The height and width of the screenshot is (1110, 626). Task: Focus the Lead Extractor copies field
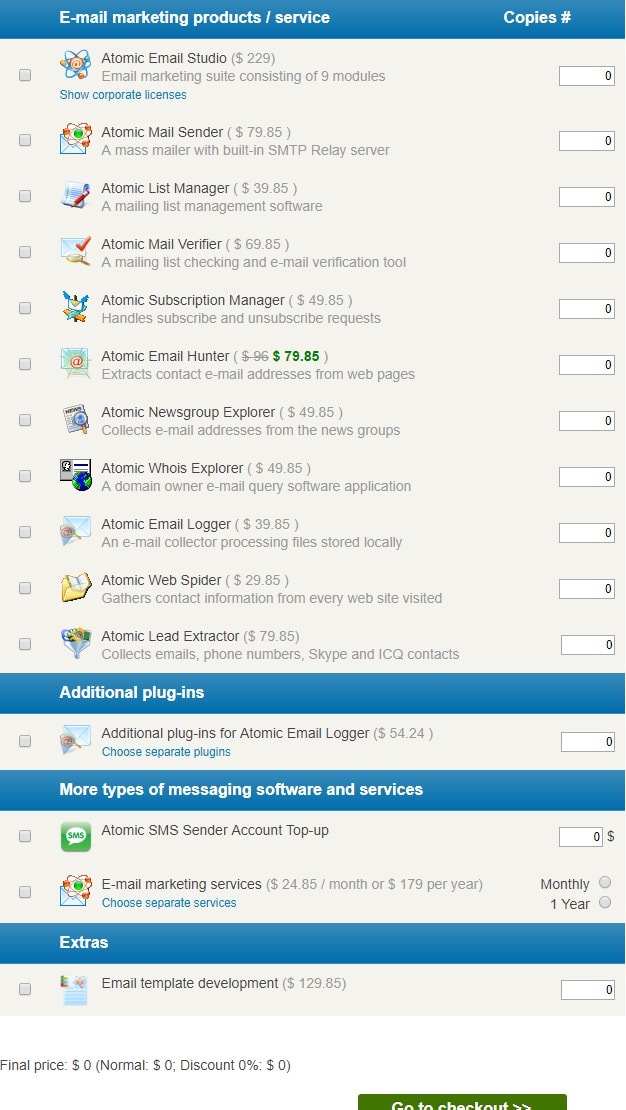[x=588, y=644]
